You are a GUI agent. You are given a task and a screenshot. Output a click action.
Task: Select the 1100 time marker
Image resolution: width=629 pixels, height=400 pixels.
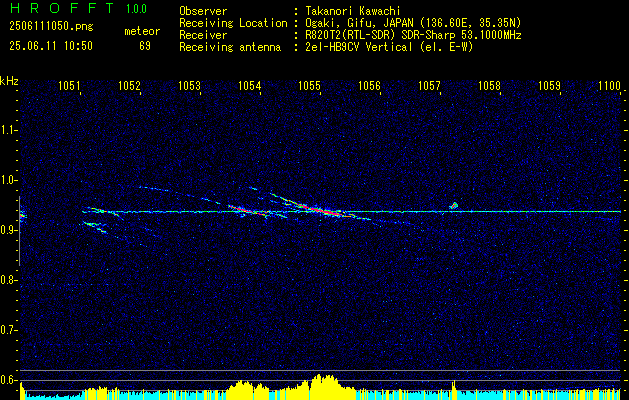(609, 85)
